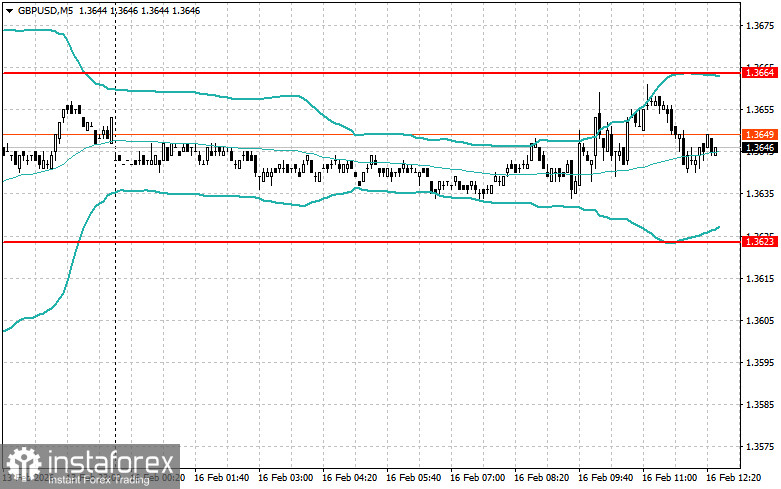Select the 1.3675 price axis value

click(760, 25)
